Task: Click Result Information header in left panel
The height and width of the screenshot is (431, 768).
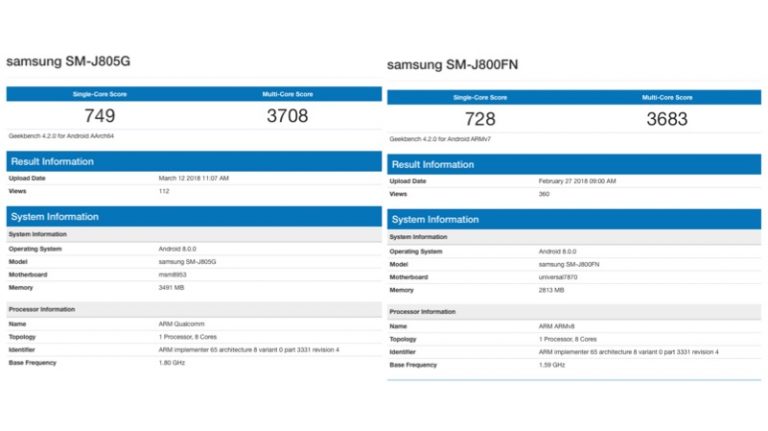Action: [x=54, y=160]
